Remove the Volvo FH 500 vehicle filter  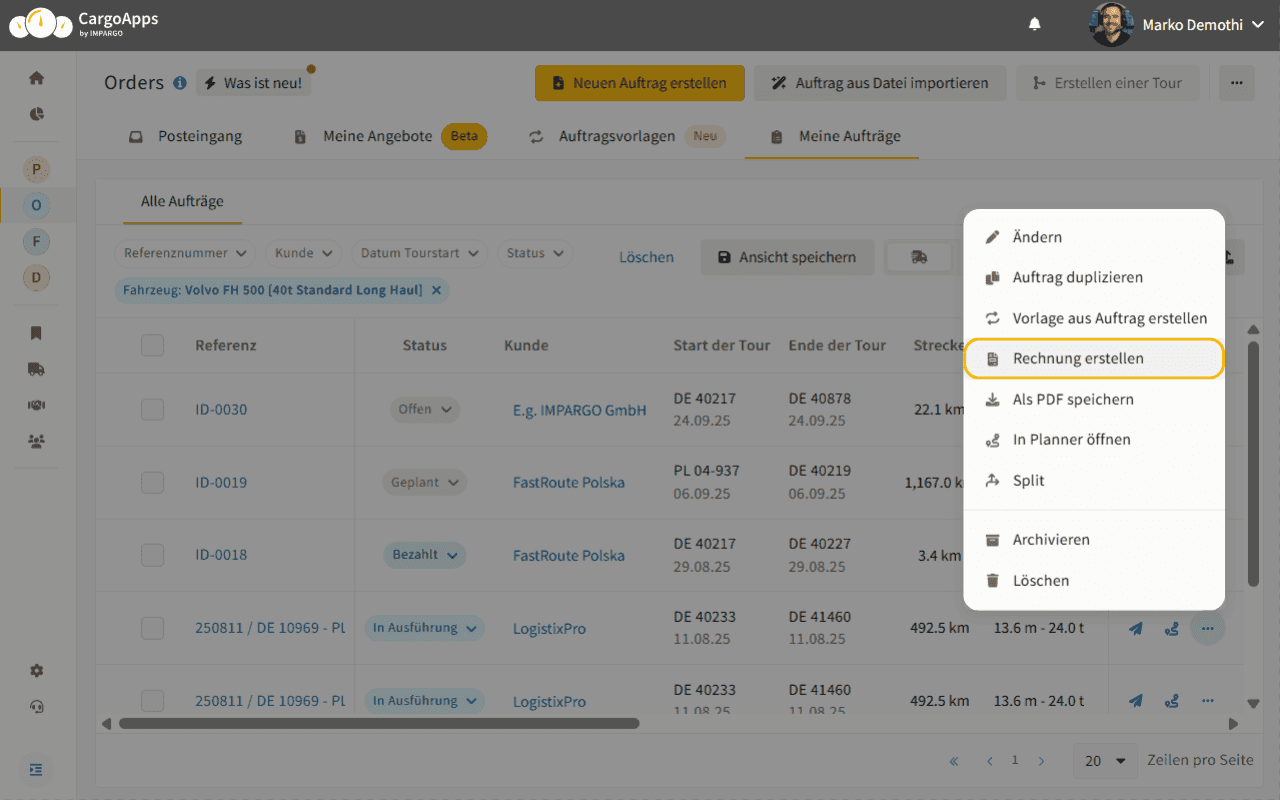click(x=435, y=289)
